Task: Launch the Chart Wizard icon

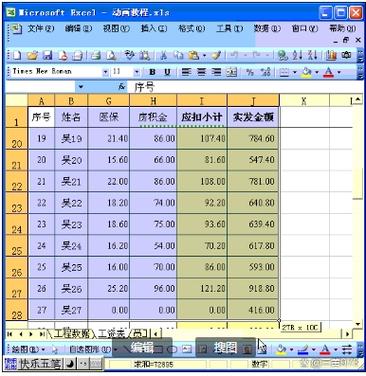Action: coord(331,55)
